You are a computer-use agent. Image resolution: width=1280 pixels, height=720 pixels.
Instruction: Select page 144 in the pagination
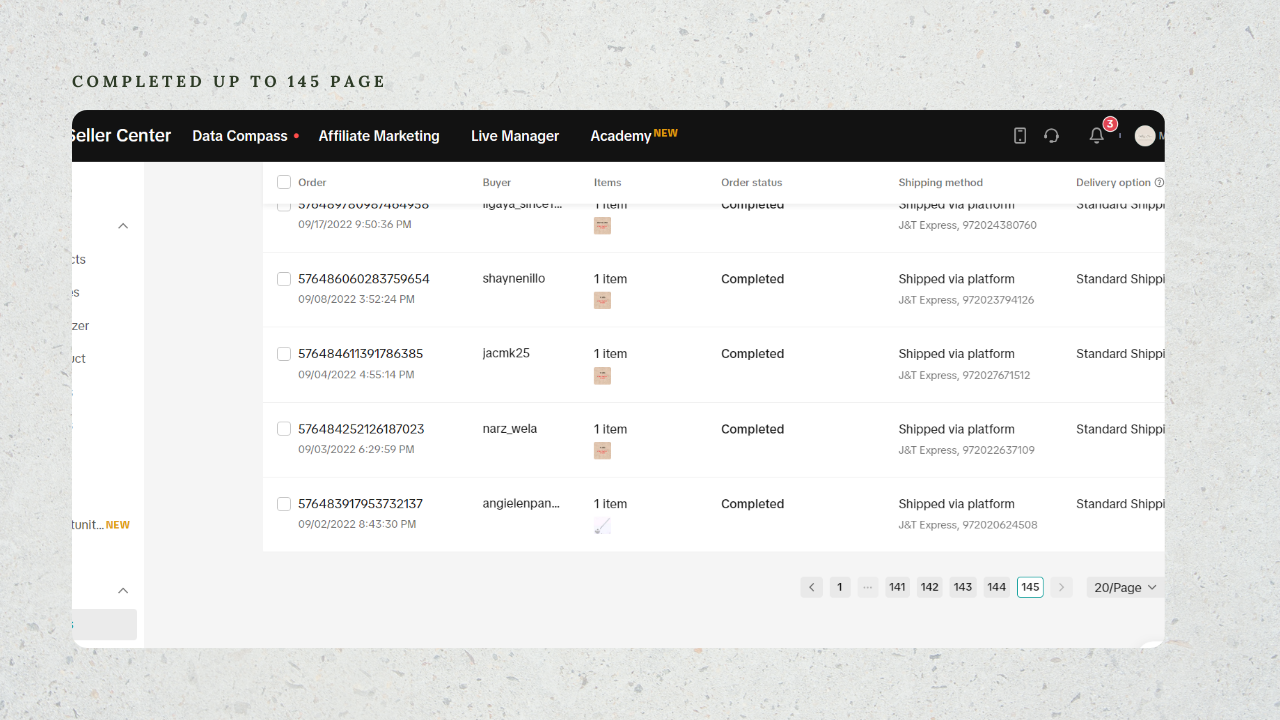[997, 587]
